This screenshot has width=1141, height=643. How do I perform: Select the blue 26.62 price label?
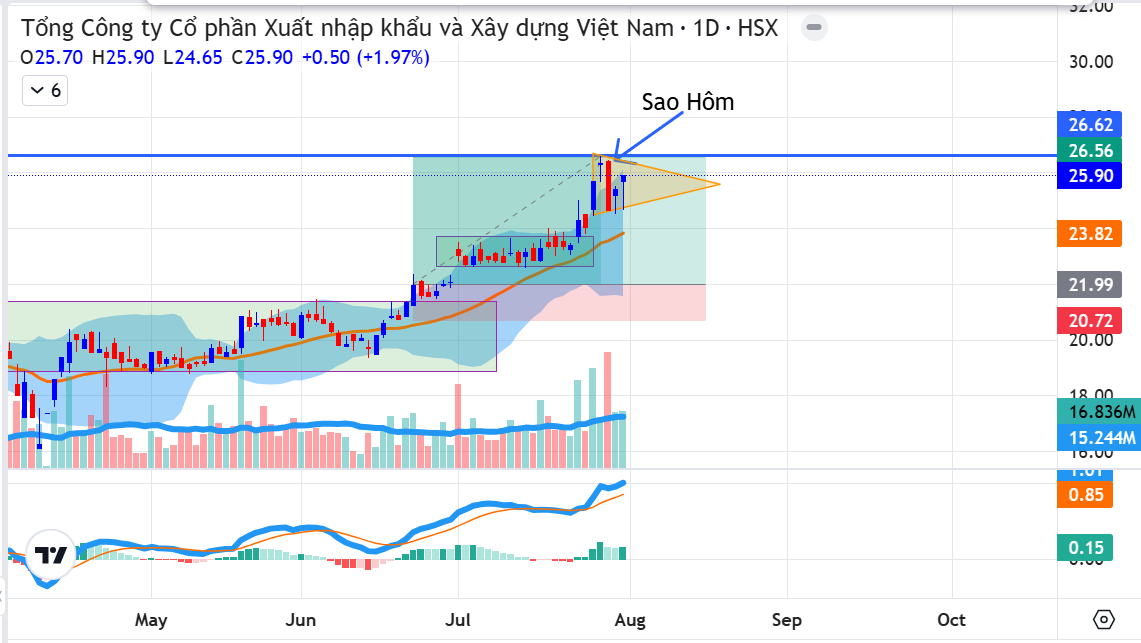[x=1090, y=124]
